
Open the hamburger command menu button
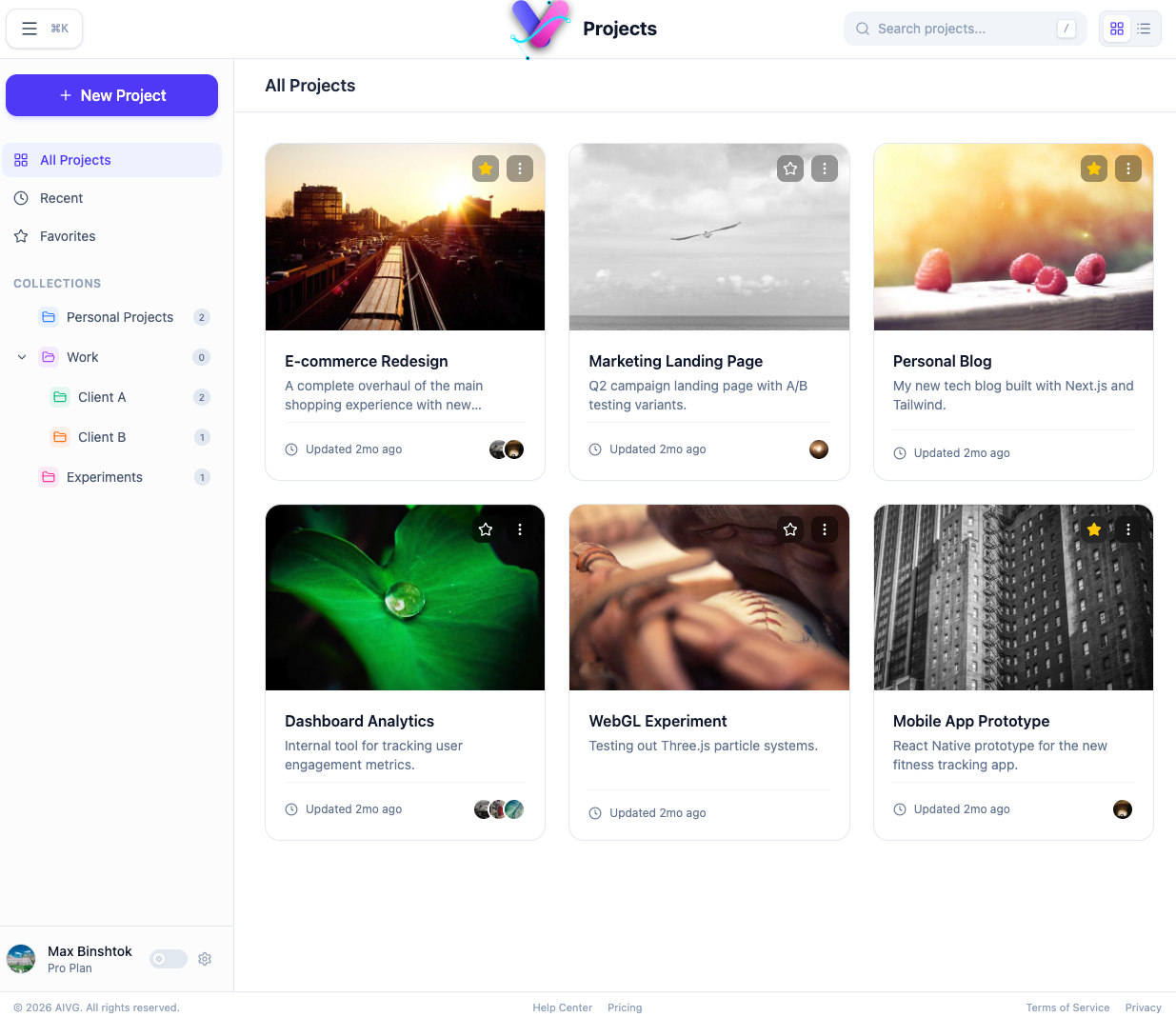point(44,29)
